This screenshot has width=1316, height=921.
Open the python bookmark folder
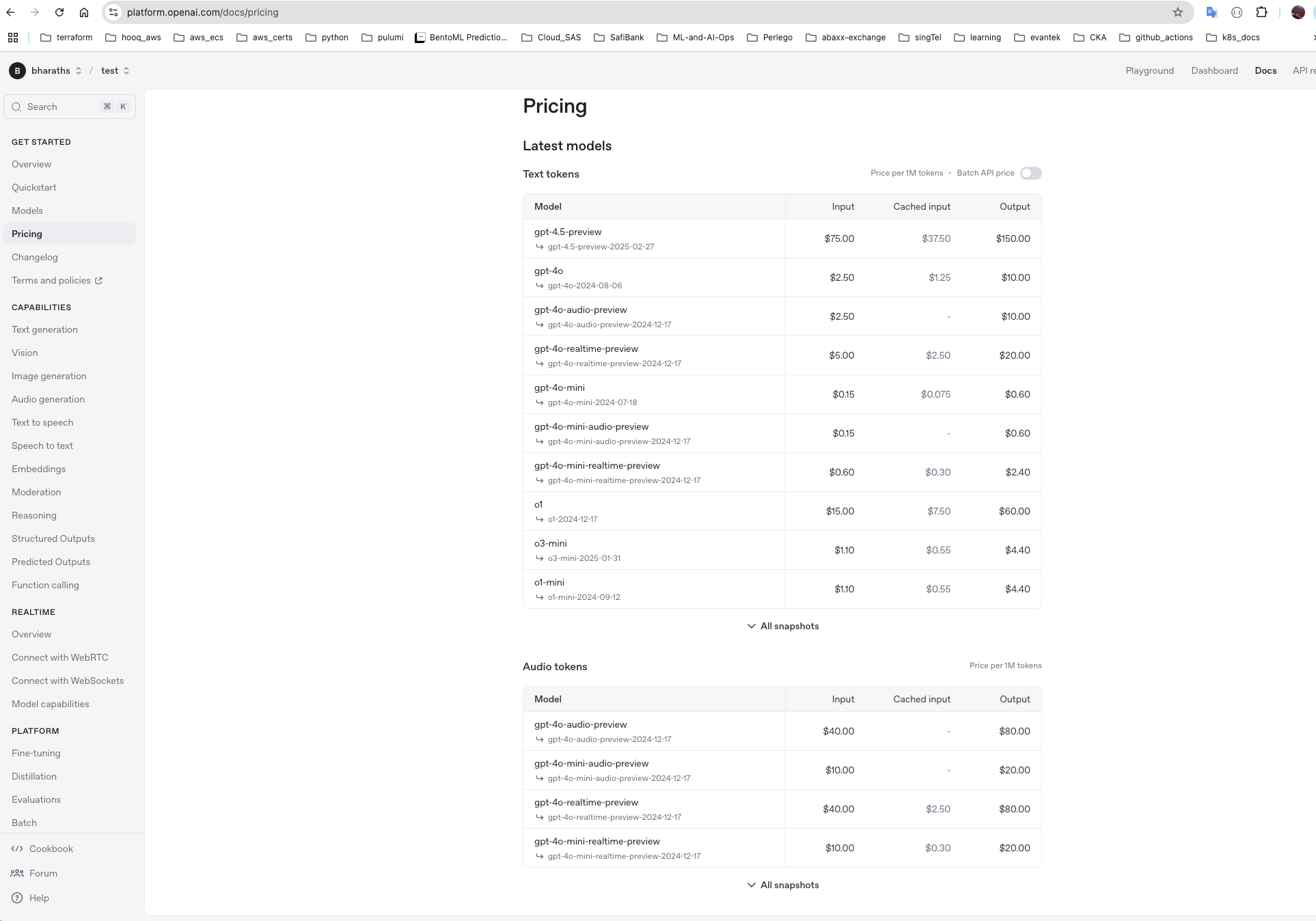pos(327,38)
